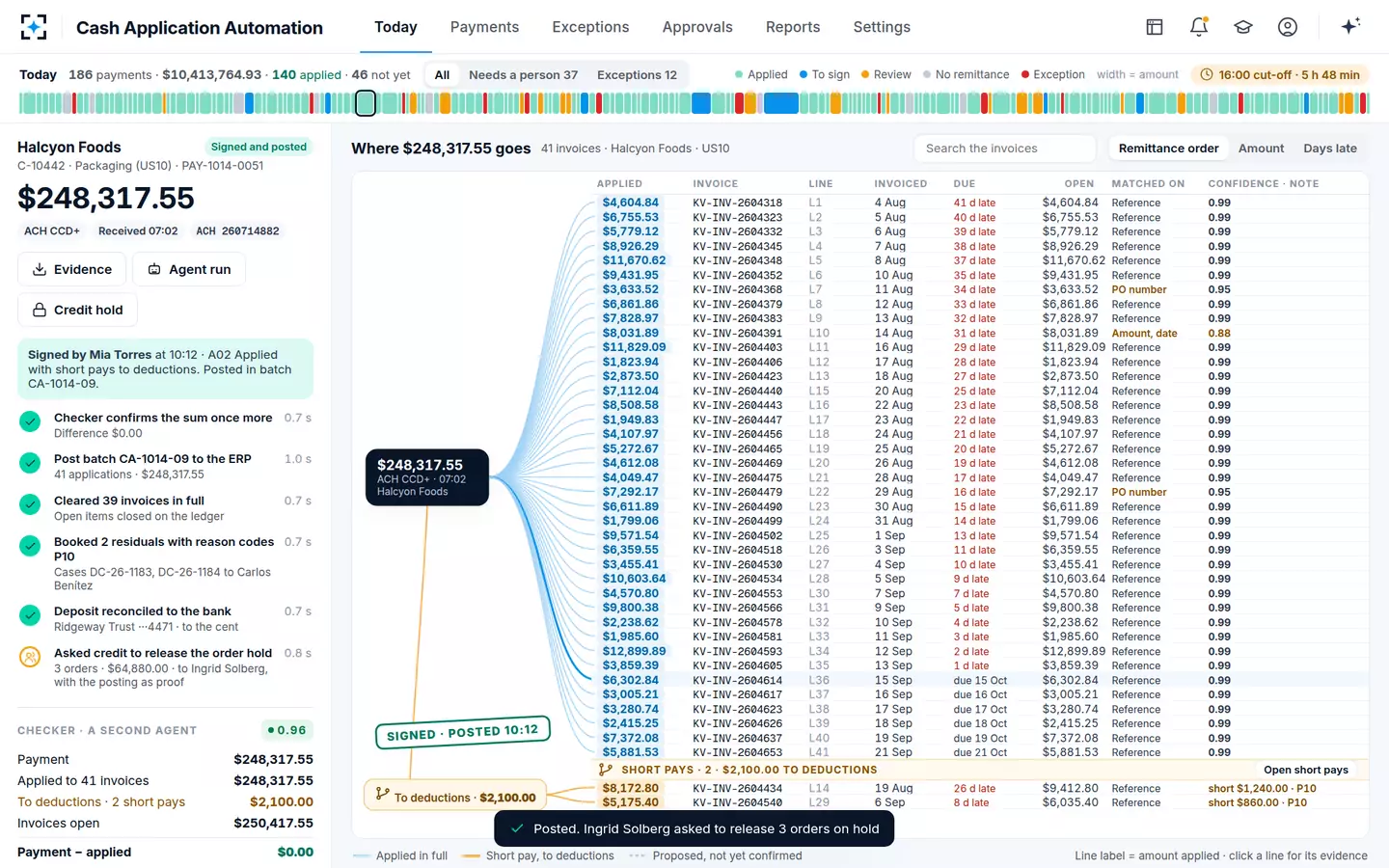Viewport: 1389px width, 868px height.
Task: Click the layout panel icon in header
Action: (x=1155, y=27)
